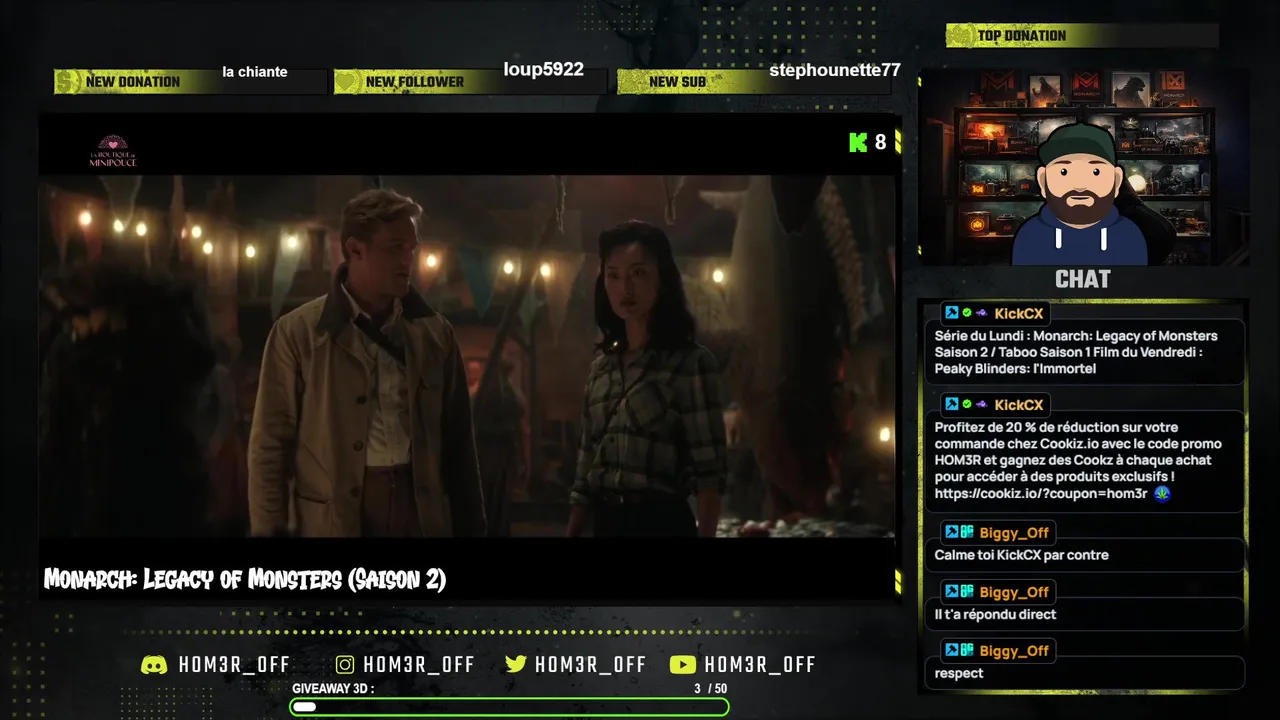Image resolution: width=1280 pixels, height=720 pixels.
Task: Click the HOM3R_OFF text next to YouTube
Action: pyautogui.click(x=760, y=665)
